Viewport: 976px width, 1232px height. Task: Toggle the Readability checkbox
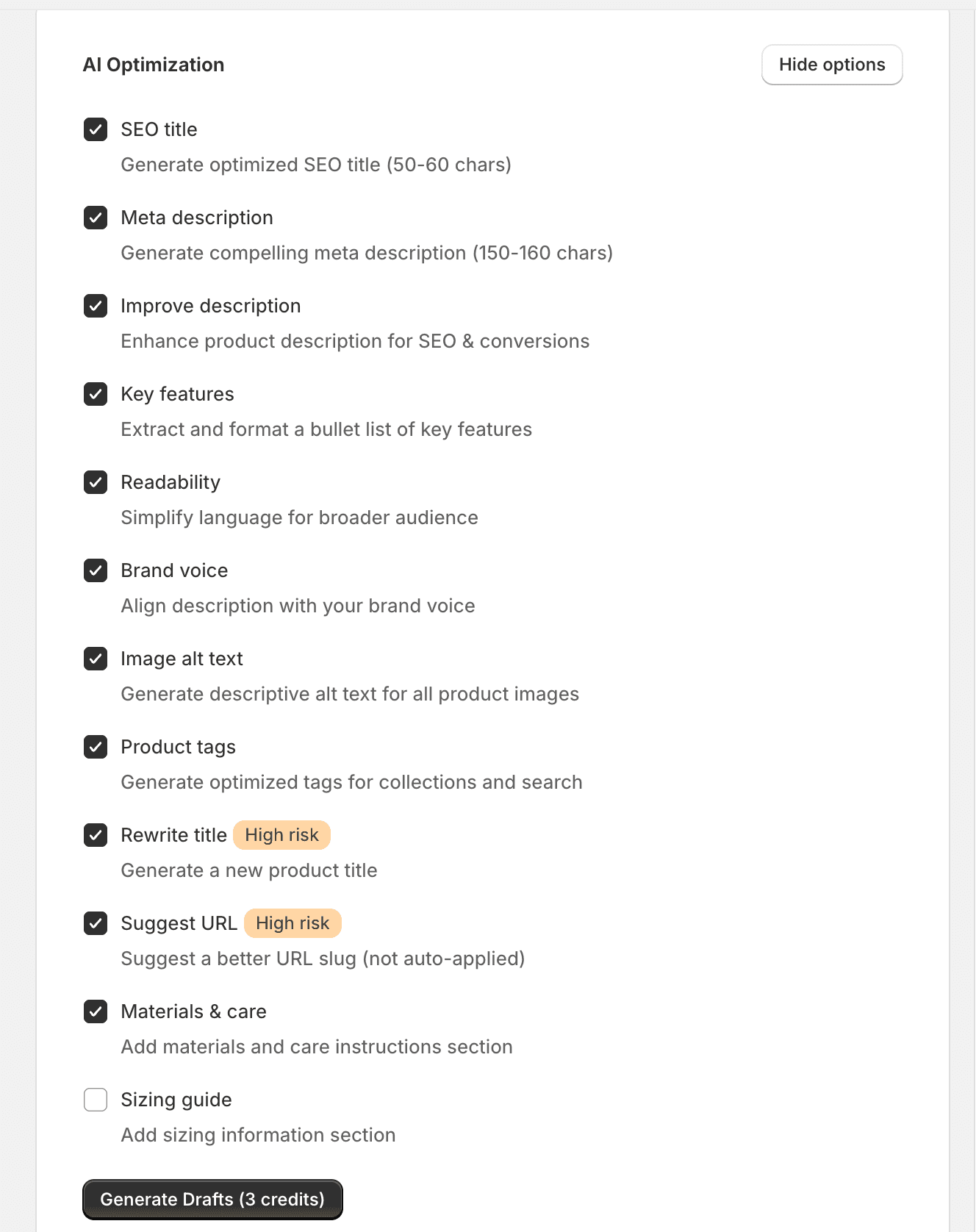(96, 482)
